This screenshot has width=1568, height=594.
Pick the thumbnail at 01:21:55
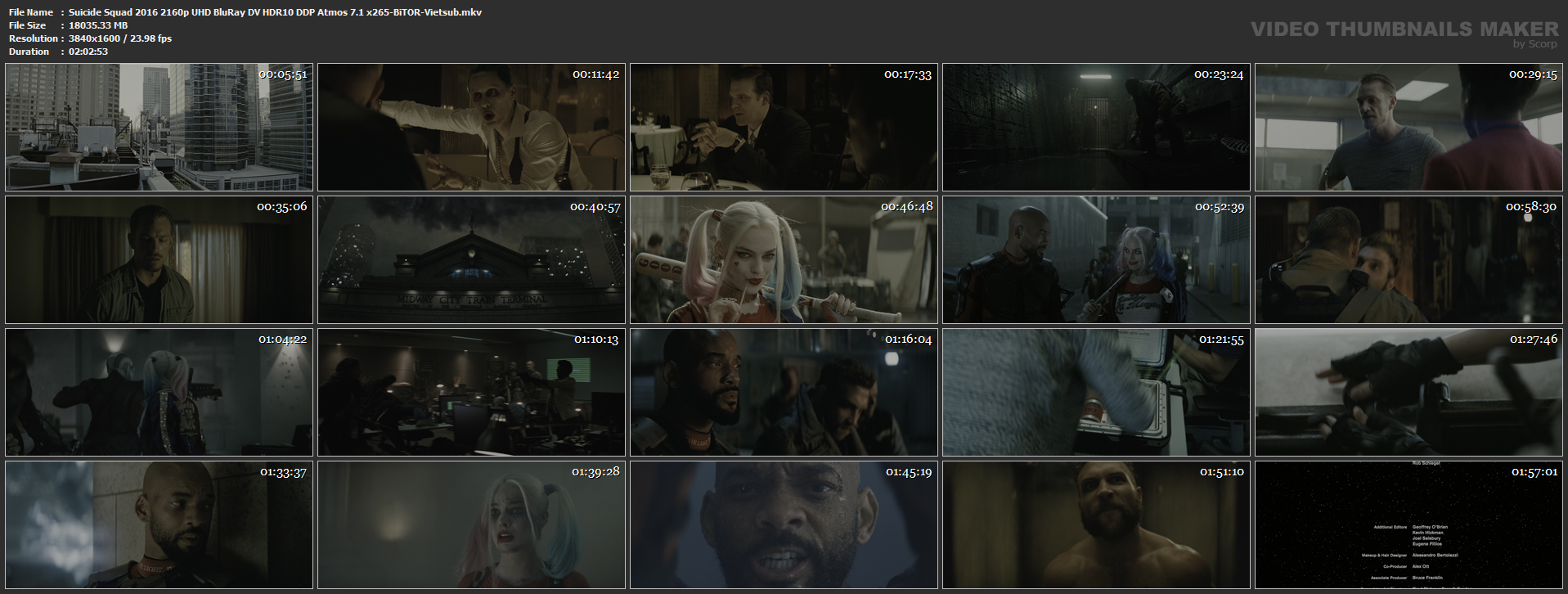(1096, 392)
